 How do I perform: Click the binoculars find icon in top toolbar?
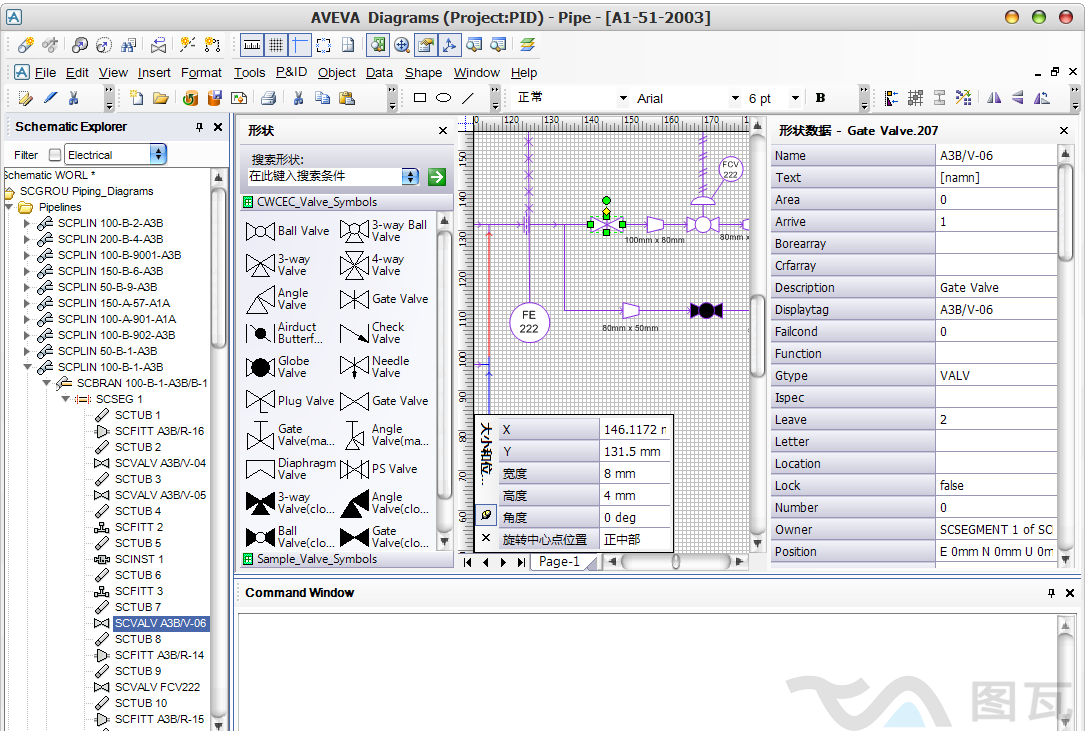click(128, 45)
